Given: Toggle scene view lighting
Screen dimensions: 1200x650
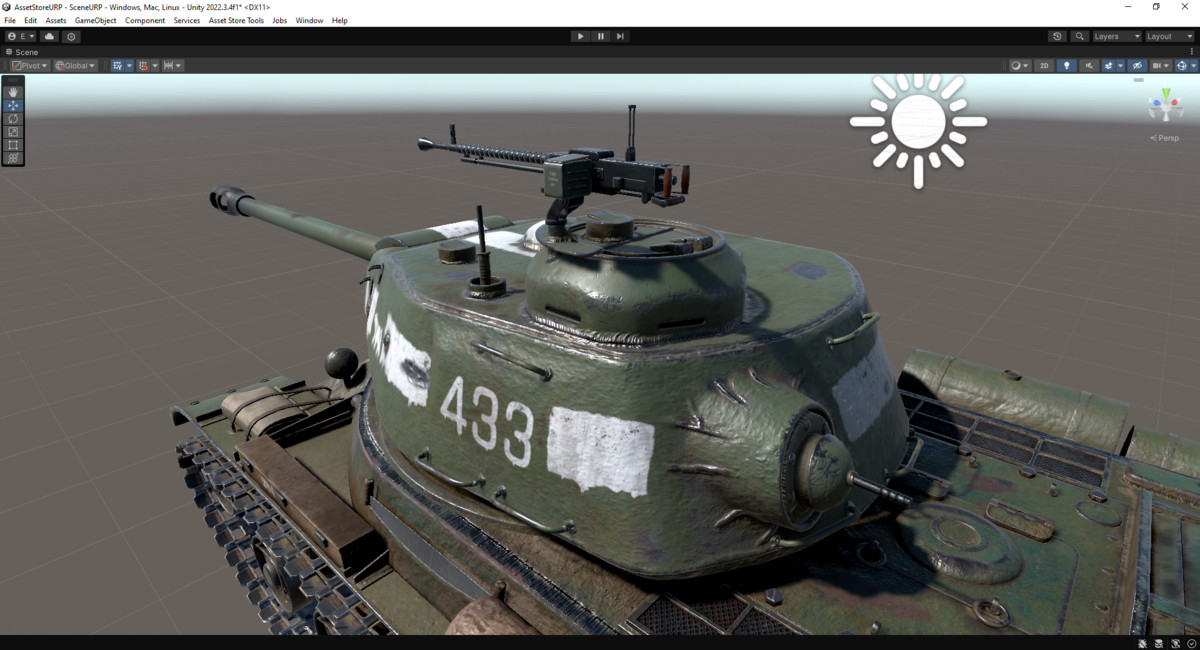Looking at the screenshot, I should coord(1066,65).
